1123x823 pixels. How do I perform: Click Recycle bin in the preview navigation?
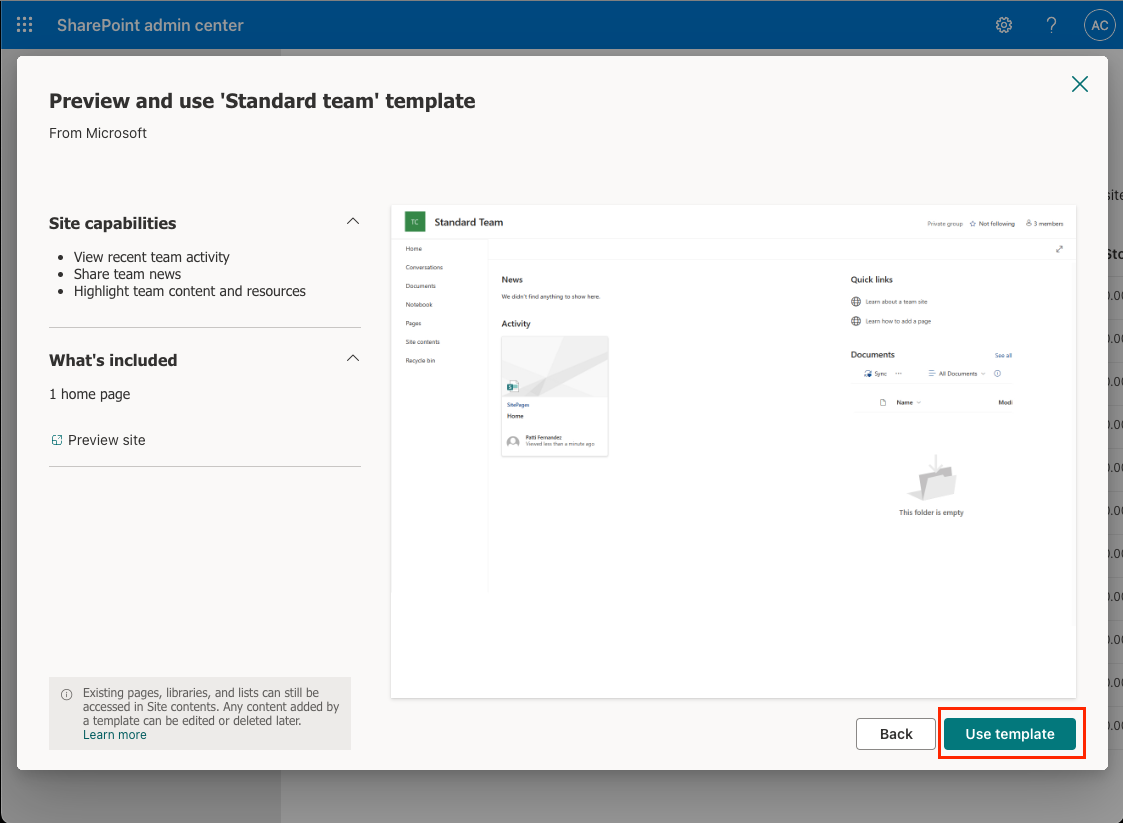click(x=420, y=360)
